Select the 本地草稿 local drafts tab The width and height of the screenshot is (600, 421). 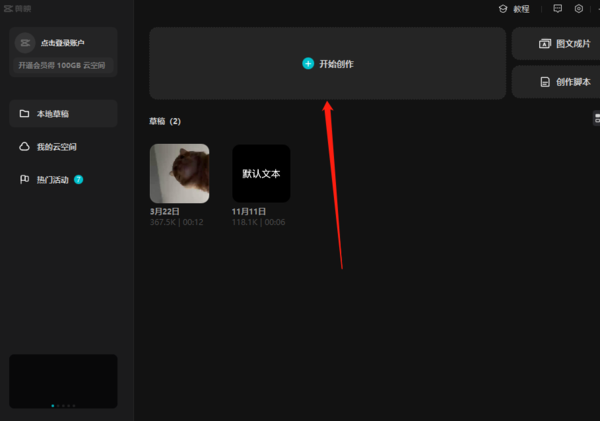pyautogui.click(x=63, y=114)
